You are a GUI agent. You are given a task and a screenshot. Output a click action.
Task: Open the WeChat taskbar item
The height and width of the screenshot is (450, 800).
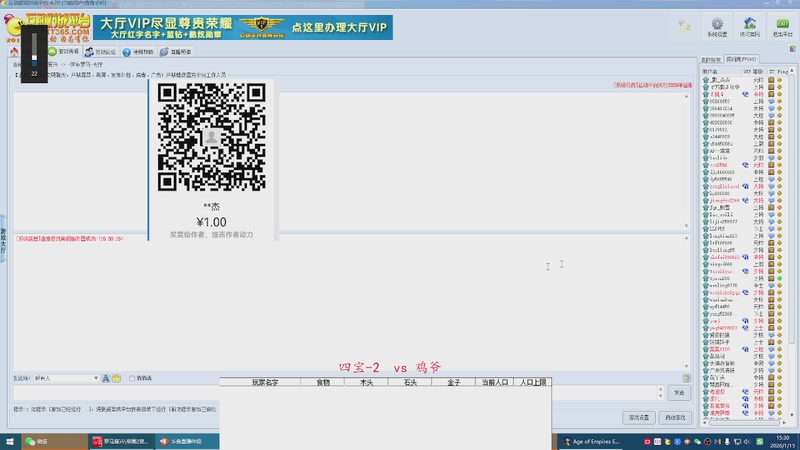coord(54,441)
